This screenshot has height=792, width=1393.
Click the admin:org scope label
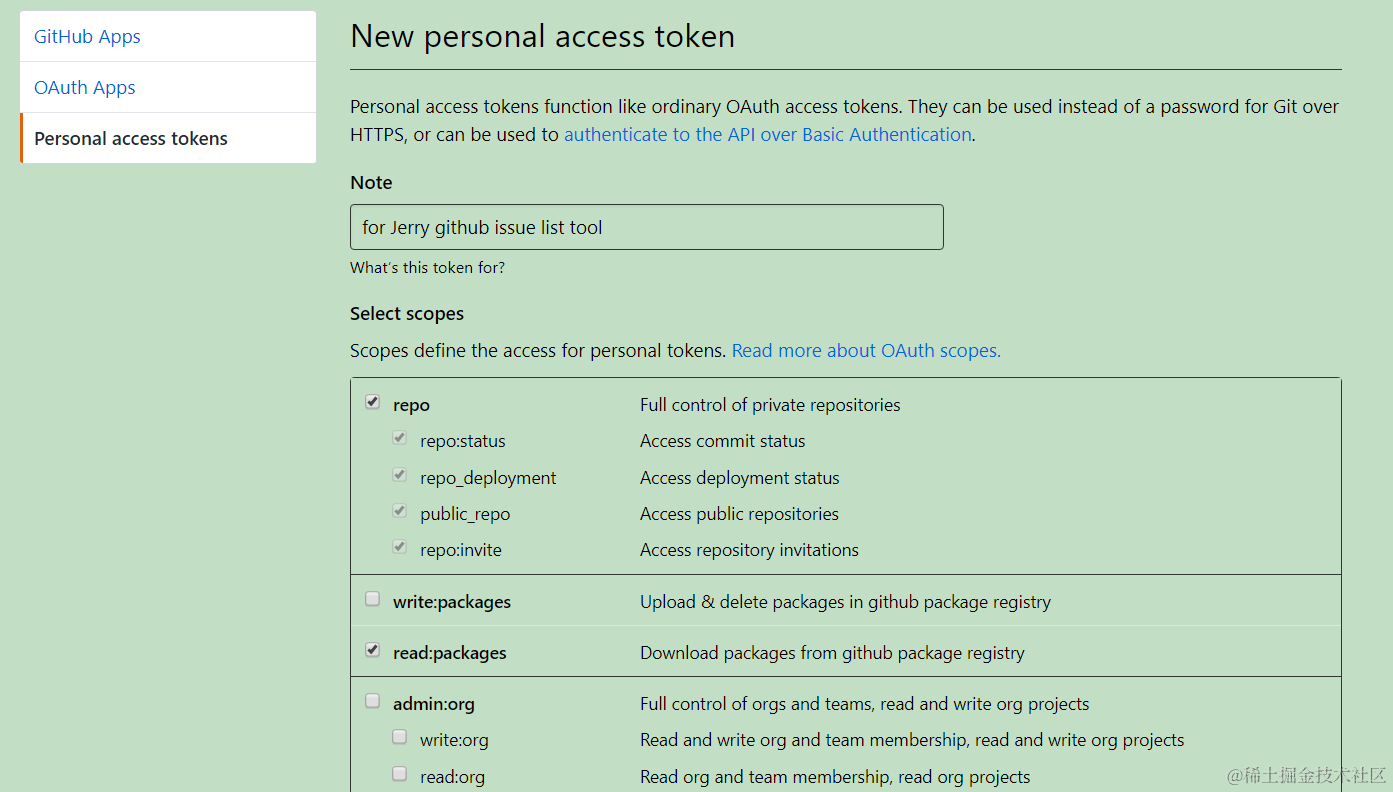[x=433, y=704]
